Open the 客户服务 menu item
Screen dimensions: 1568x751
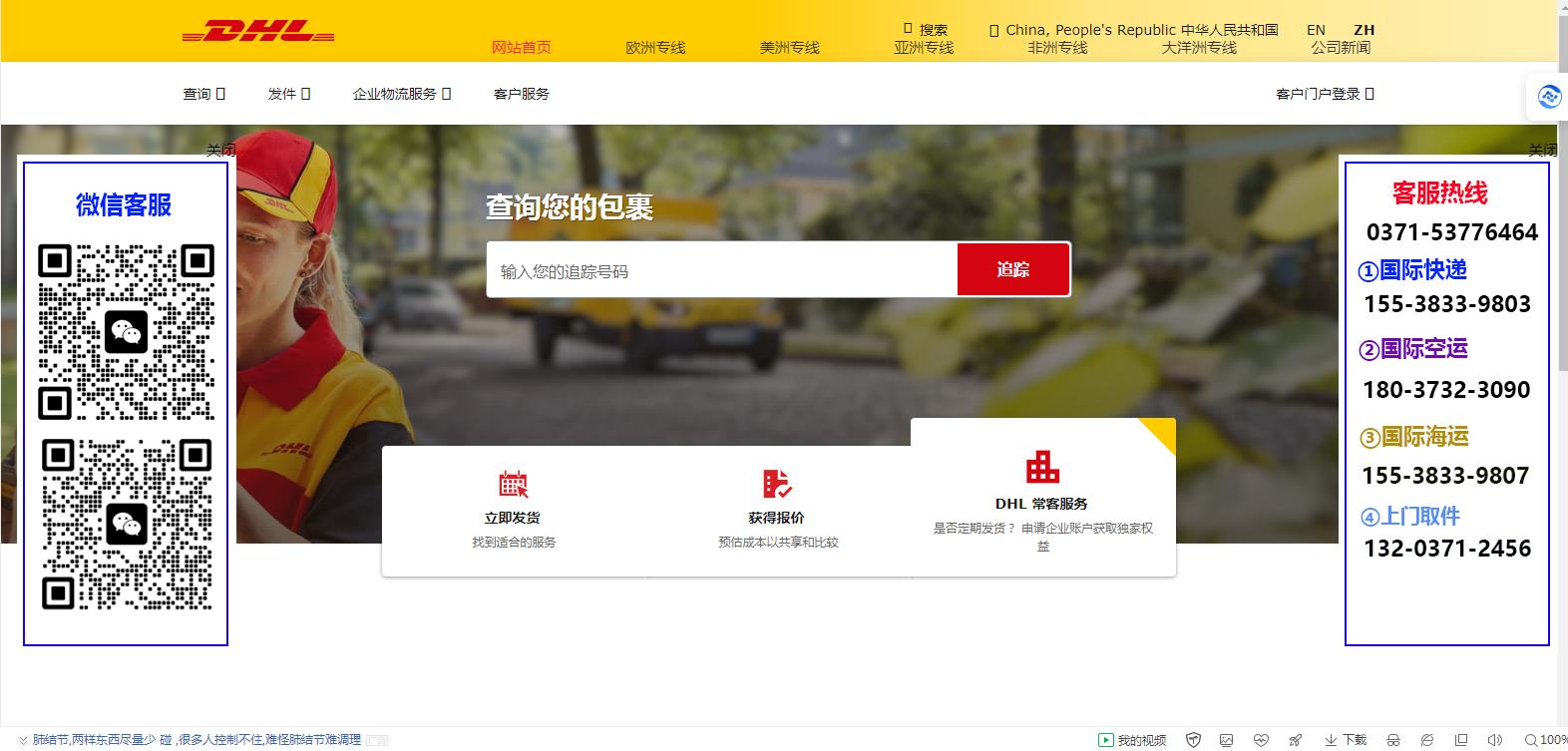(522, 94)
